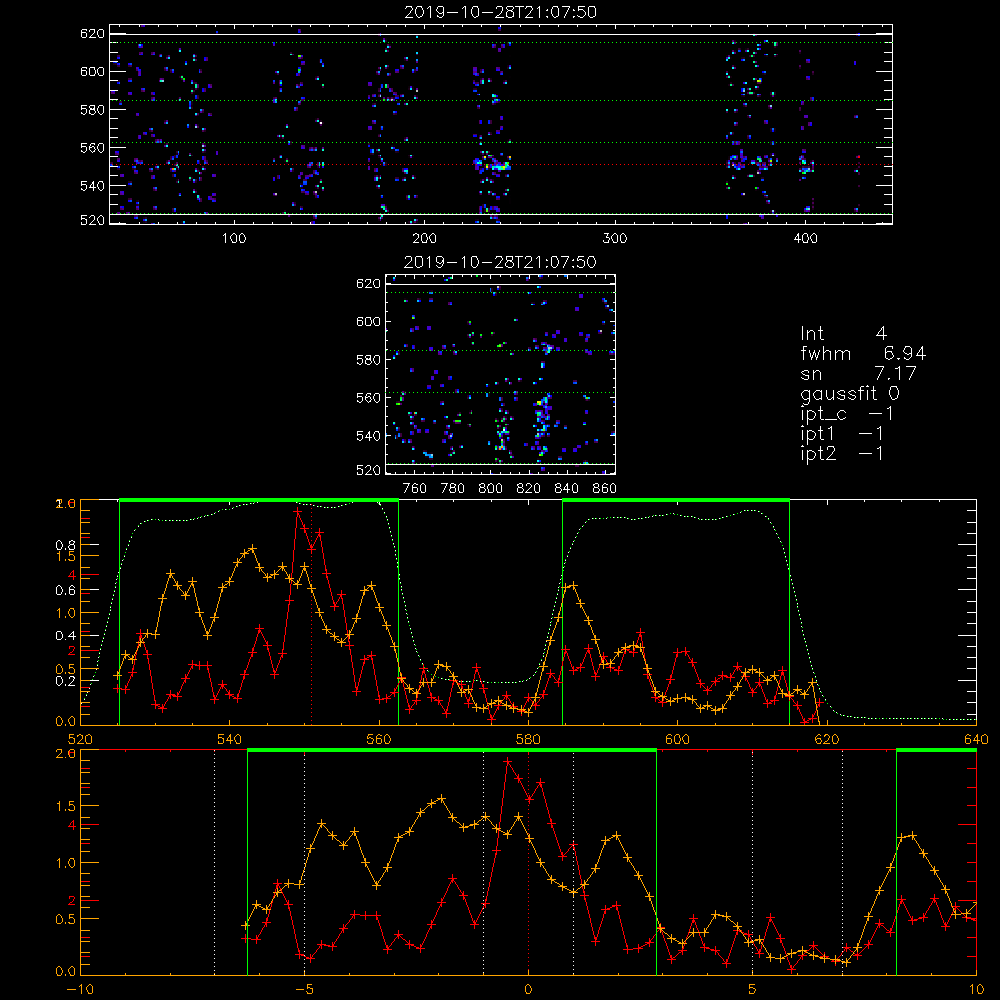Image resolution: width=1000 pixels, height=1000 pixels.
Task: Click white y-axis label 0.8 on profile plot
Action: [x=65, y=545]
